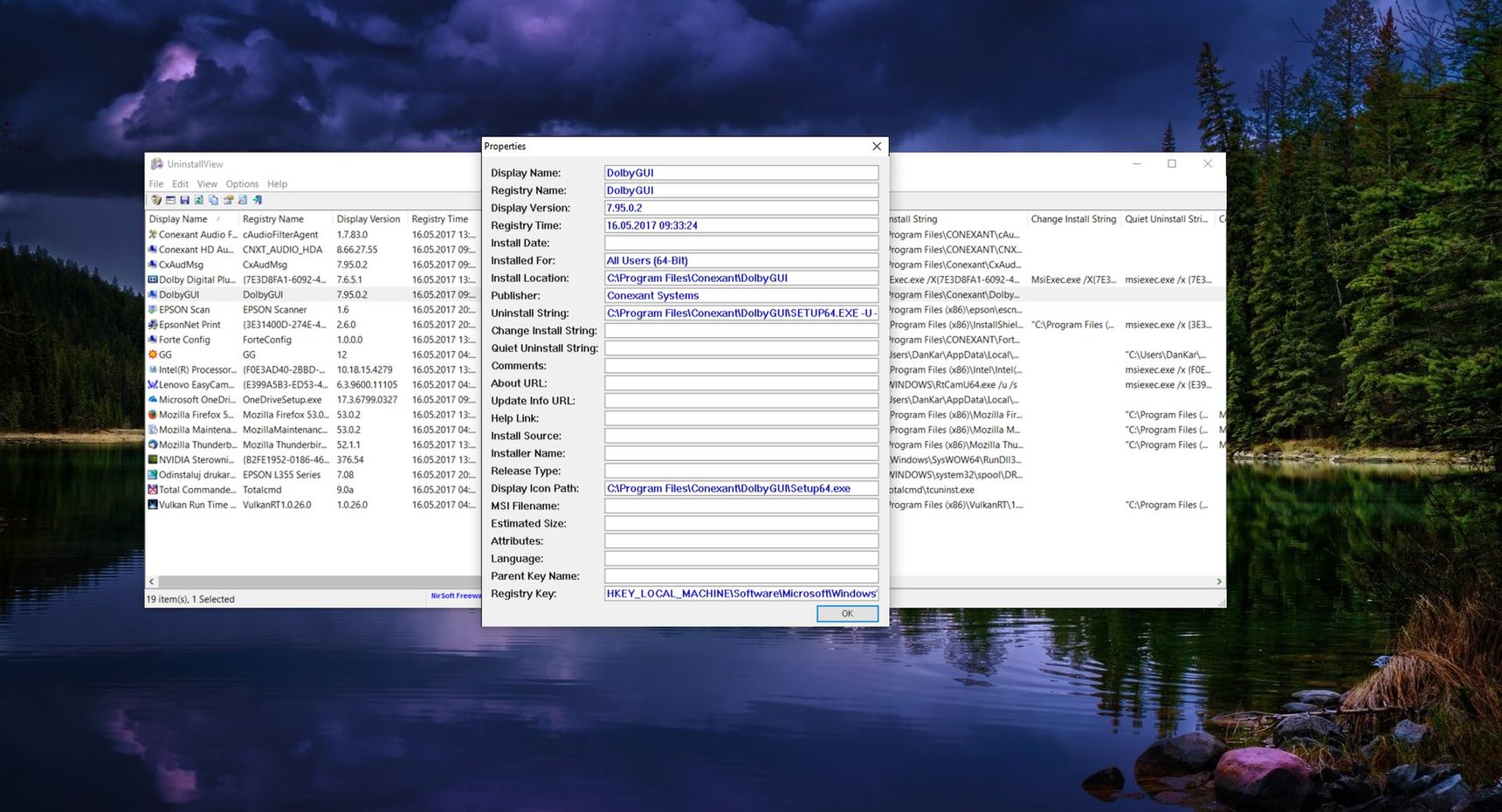Click the Properties toolbar icon

tap(228, 200)
